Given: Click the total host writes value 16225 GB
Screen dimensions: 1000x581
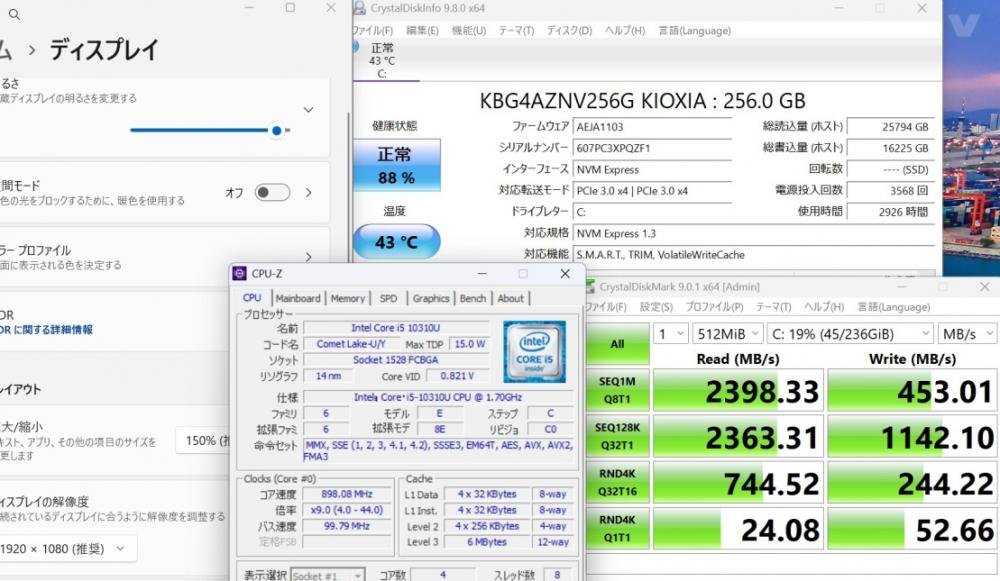Looking at the screenshot, I should pos(891,148).
